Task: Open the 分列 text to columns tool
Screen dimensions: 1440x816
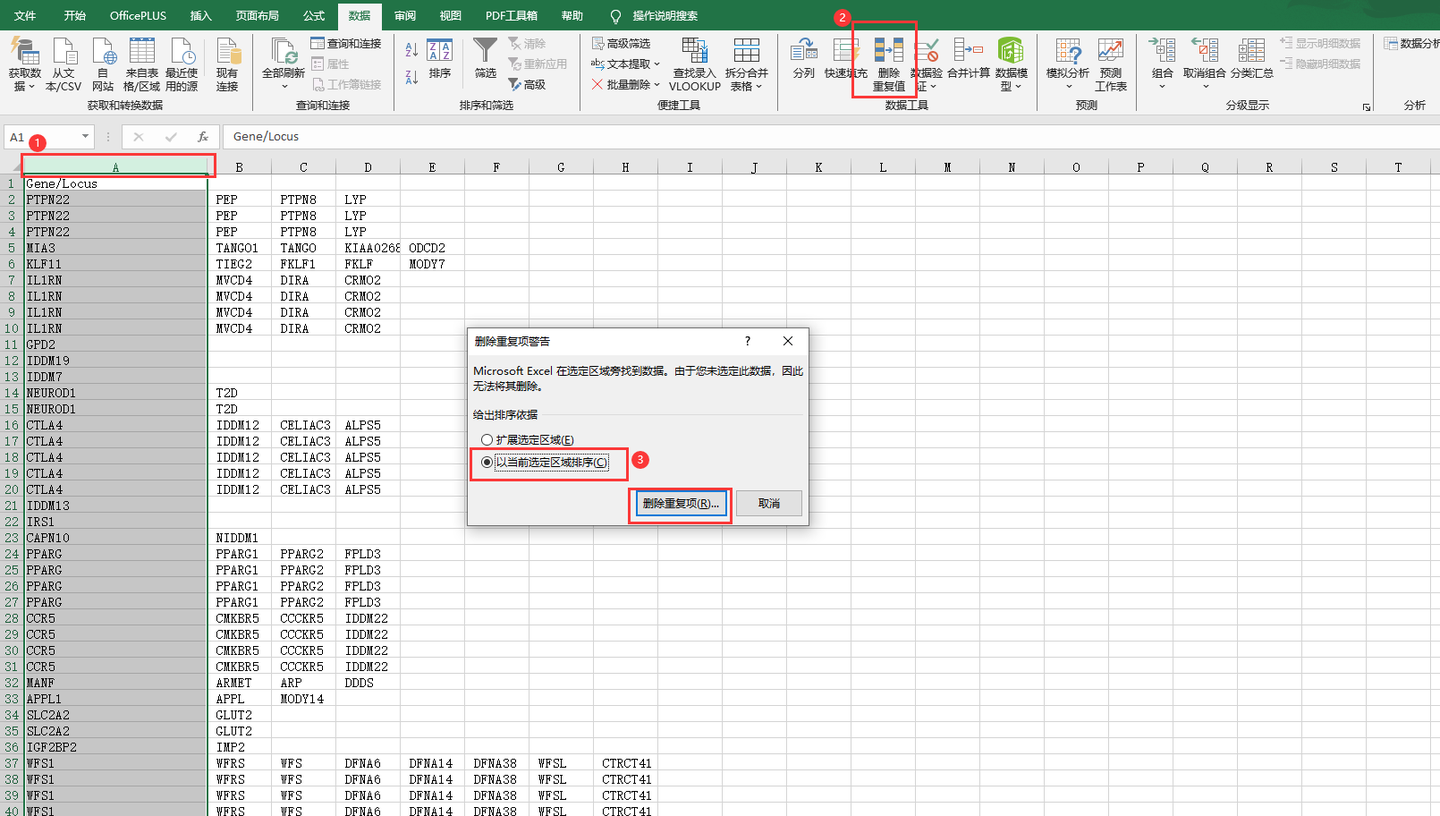Action: pyautogui.click(x=804, y=59)
